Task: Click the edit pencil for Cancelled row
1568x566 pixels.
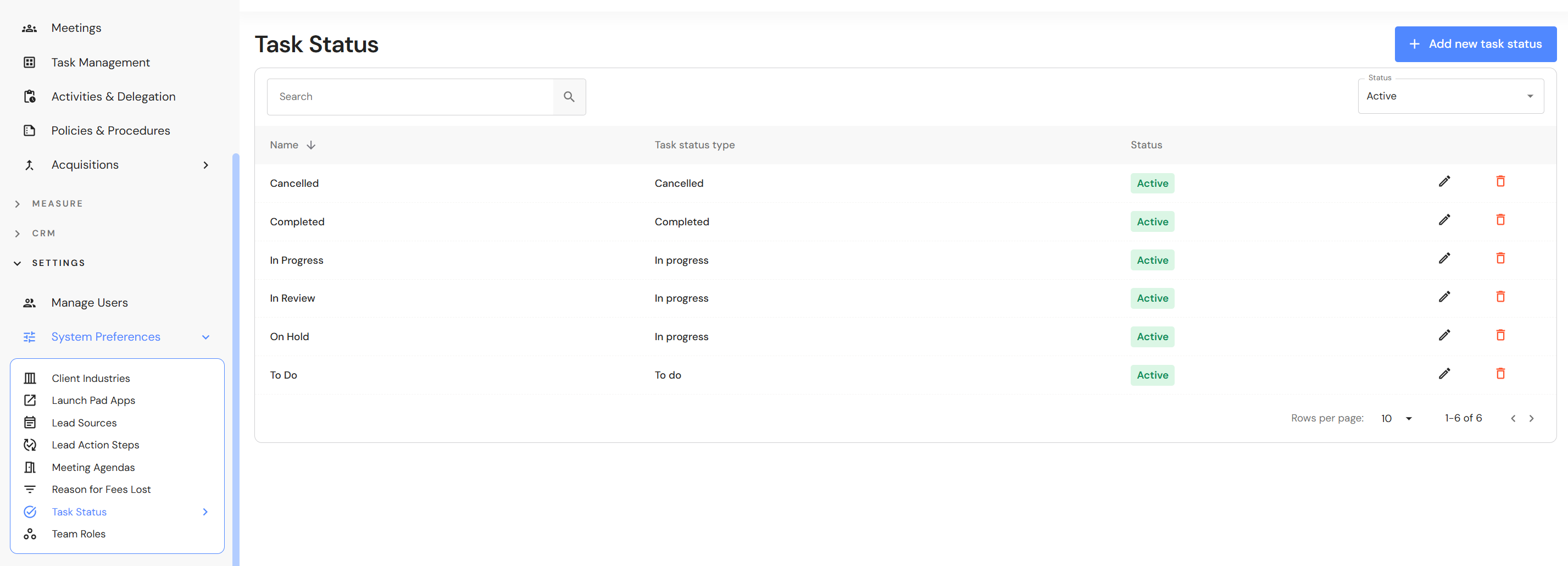Action: pyautogui.click(x=1444, y=181)
